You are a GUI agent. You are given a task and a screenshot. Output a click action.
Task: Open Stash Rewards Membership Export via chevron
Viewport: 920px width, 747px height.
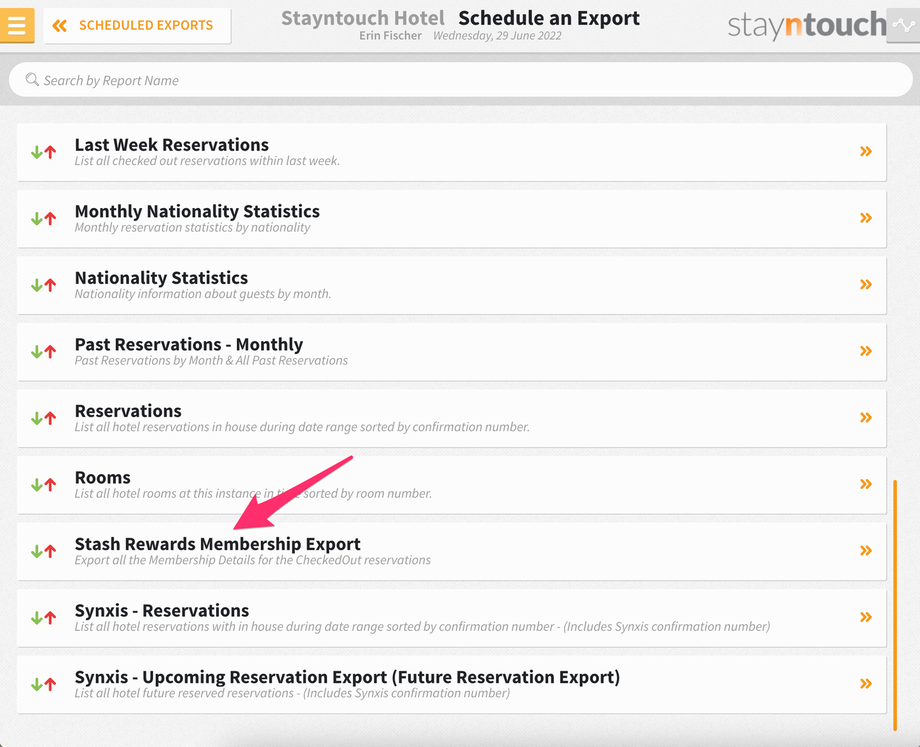point(865,550)
